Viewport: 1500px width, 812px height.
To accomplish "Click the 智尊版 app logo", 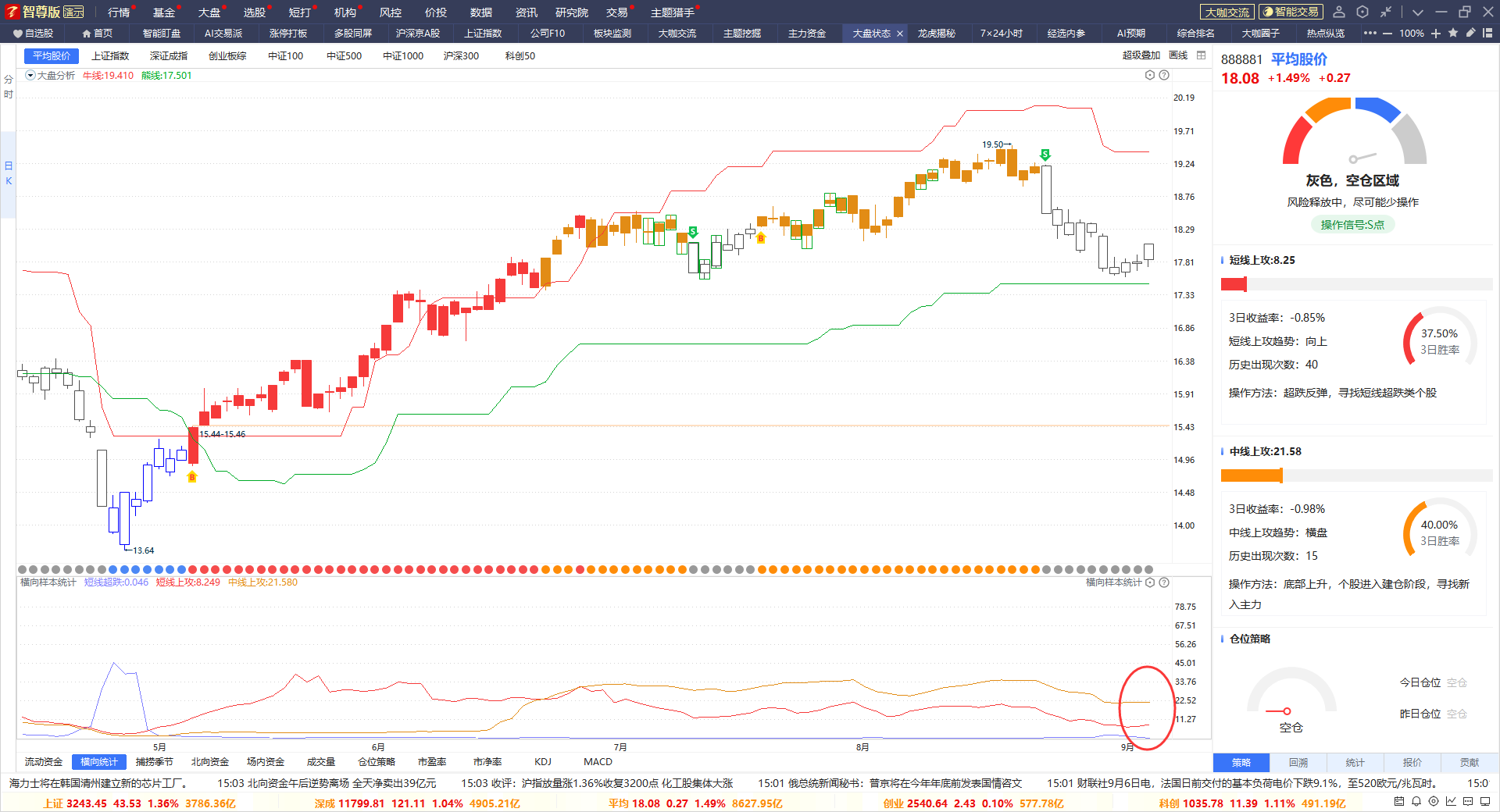I will click(12, 12).
